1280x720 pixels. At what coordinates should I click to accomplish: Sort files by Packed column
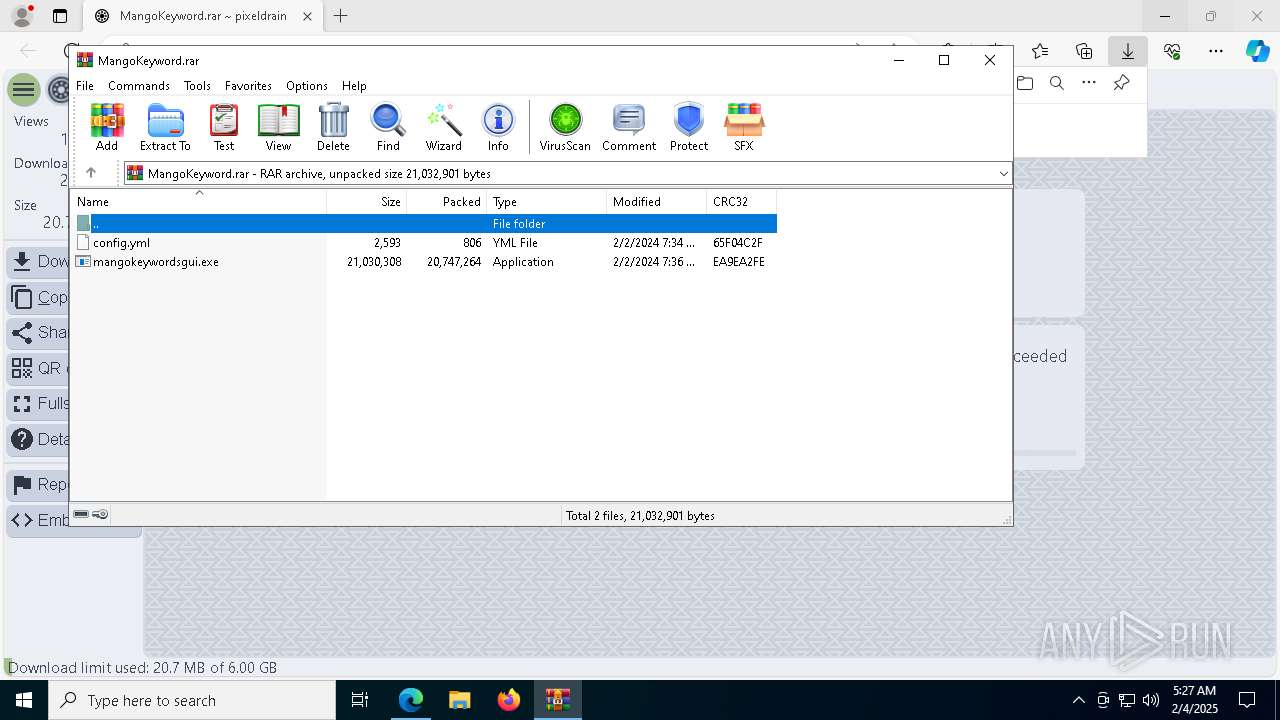[x=447, y=202]
